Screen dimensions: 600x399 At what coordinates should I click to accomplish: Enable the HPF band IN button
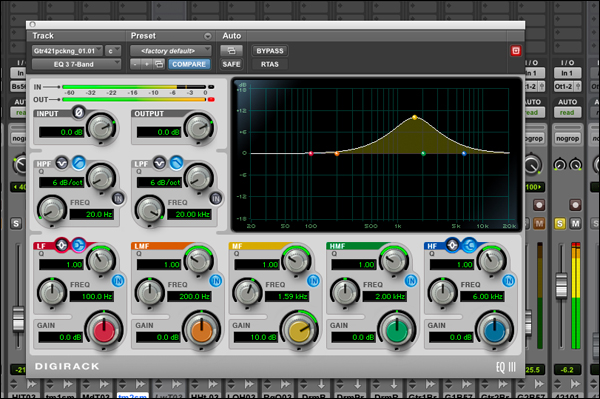[x=118, y=199]
